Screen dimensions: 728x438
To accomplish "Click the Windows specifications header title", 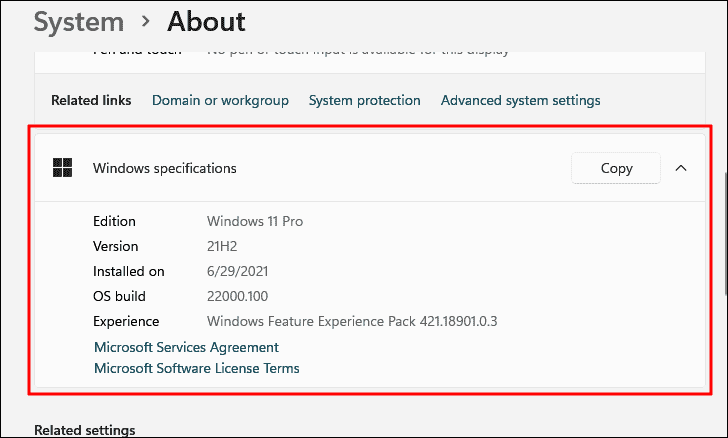I will point(164,168).
